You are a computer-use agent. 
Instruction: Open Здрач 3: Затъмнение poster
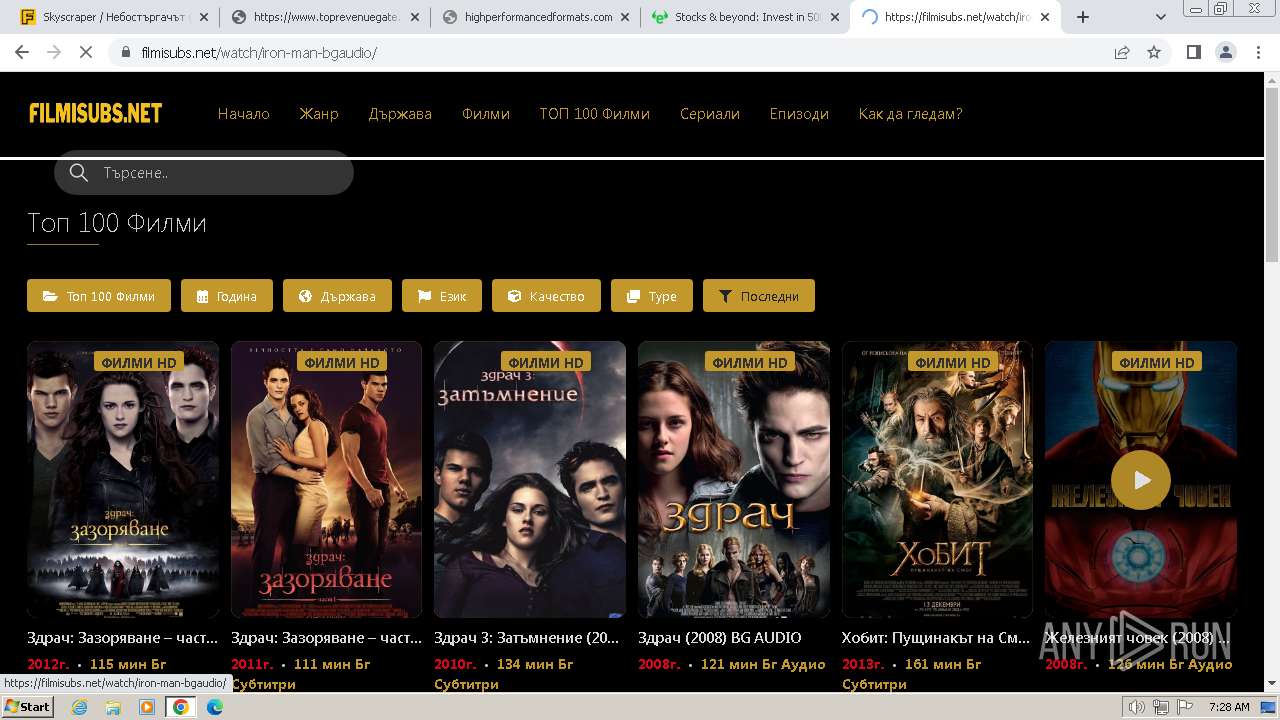[x=530, y=480]
